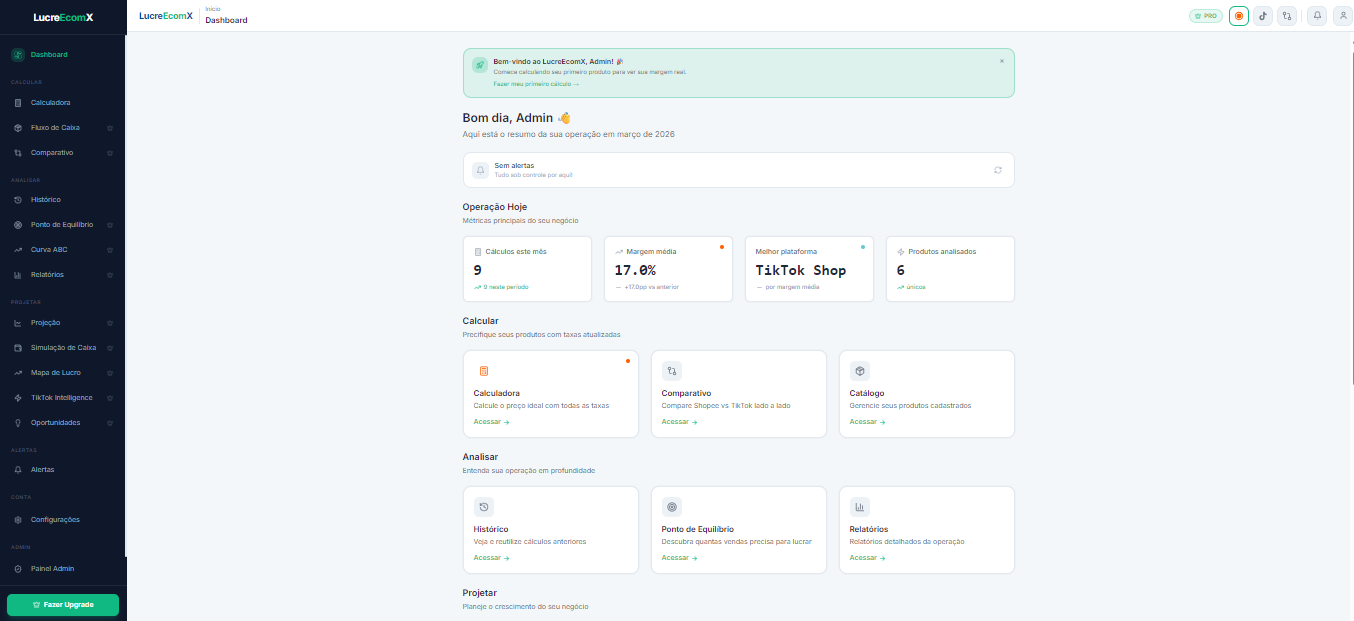This screenshot has height=621, width=1354.
Task: Follow the 'Fazer meu primeiro cálculo' link
Action: point(536,84)
